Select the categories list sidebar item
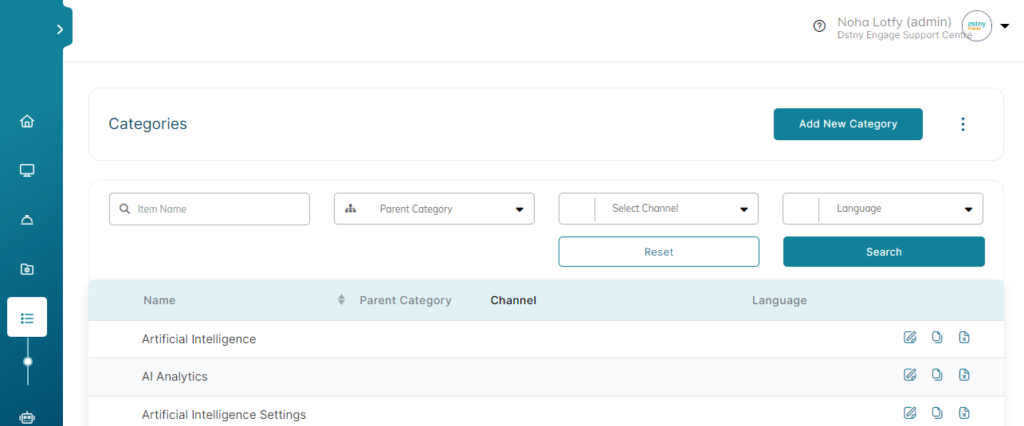 coord(27,318)
